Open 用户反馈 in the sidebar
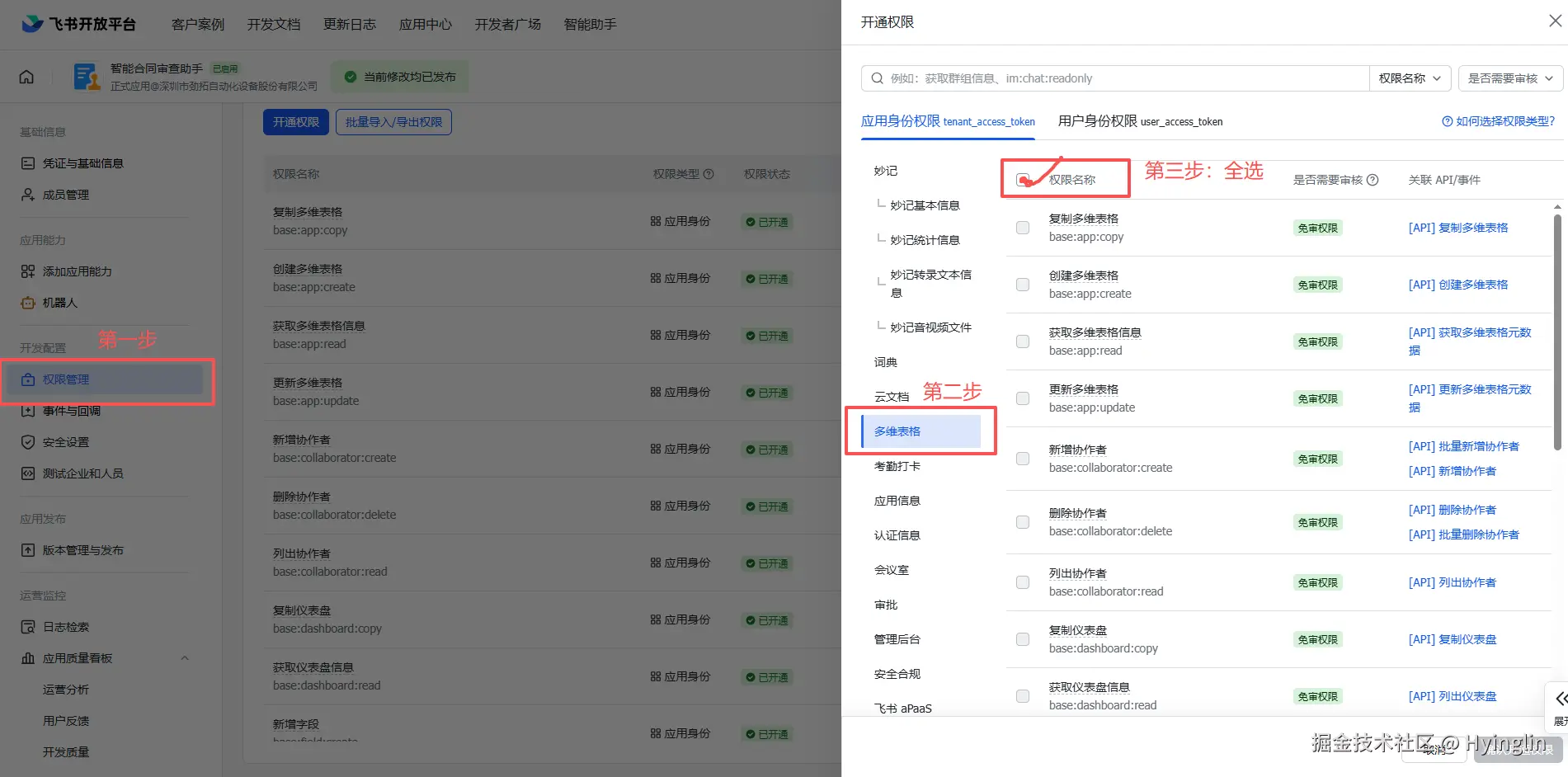1568x777 pixels. click(66, 721)
